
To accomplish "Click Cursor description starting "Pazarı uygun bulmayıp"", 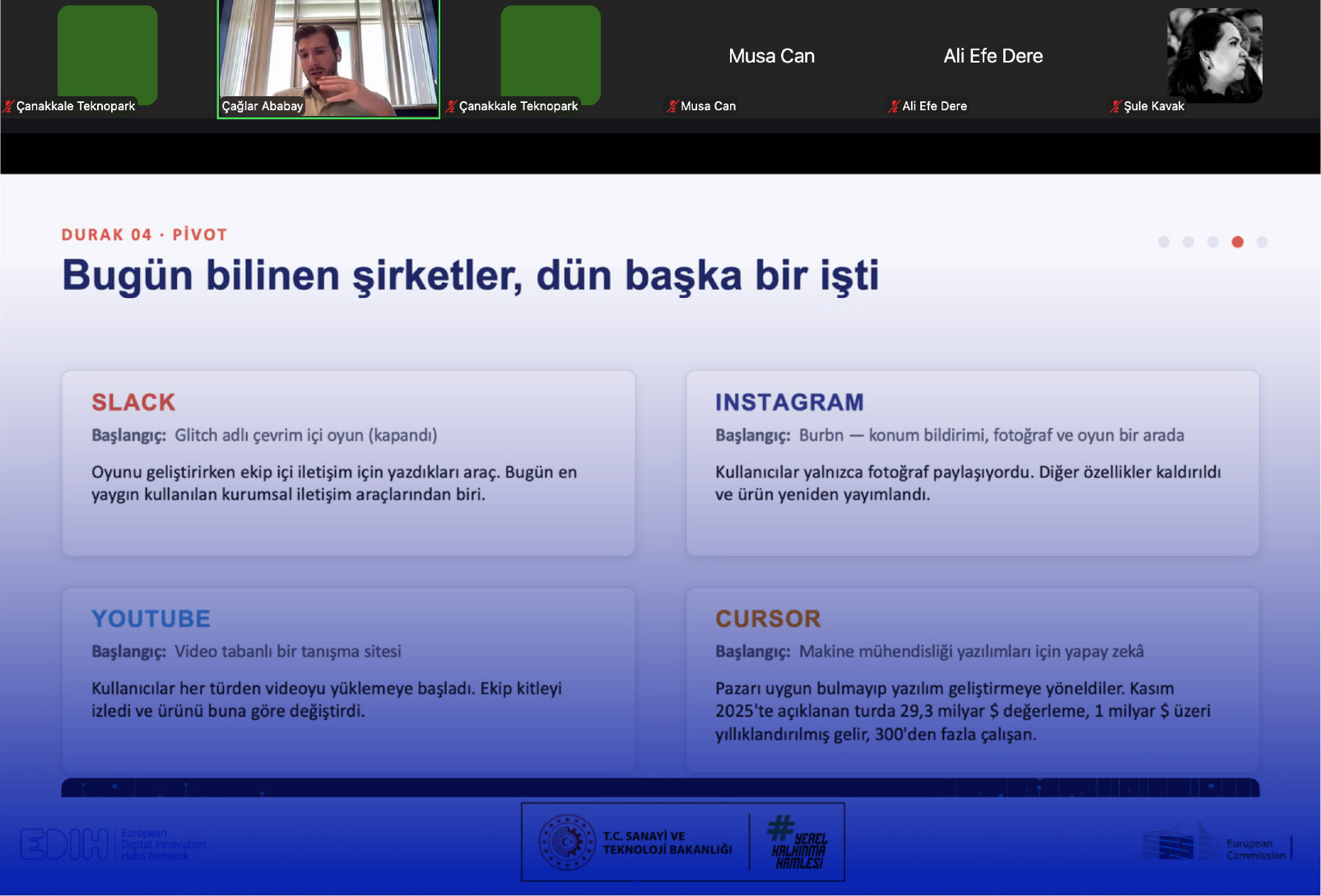I will point(963,711).
